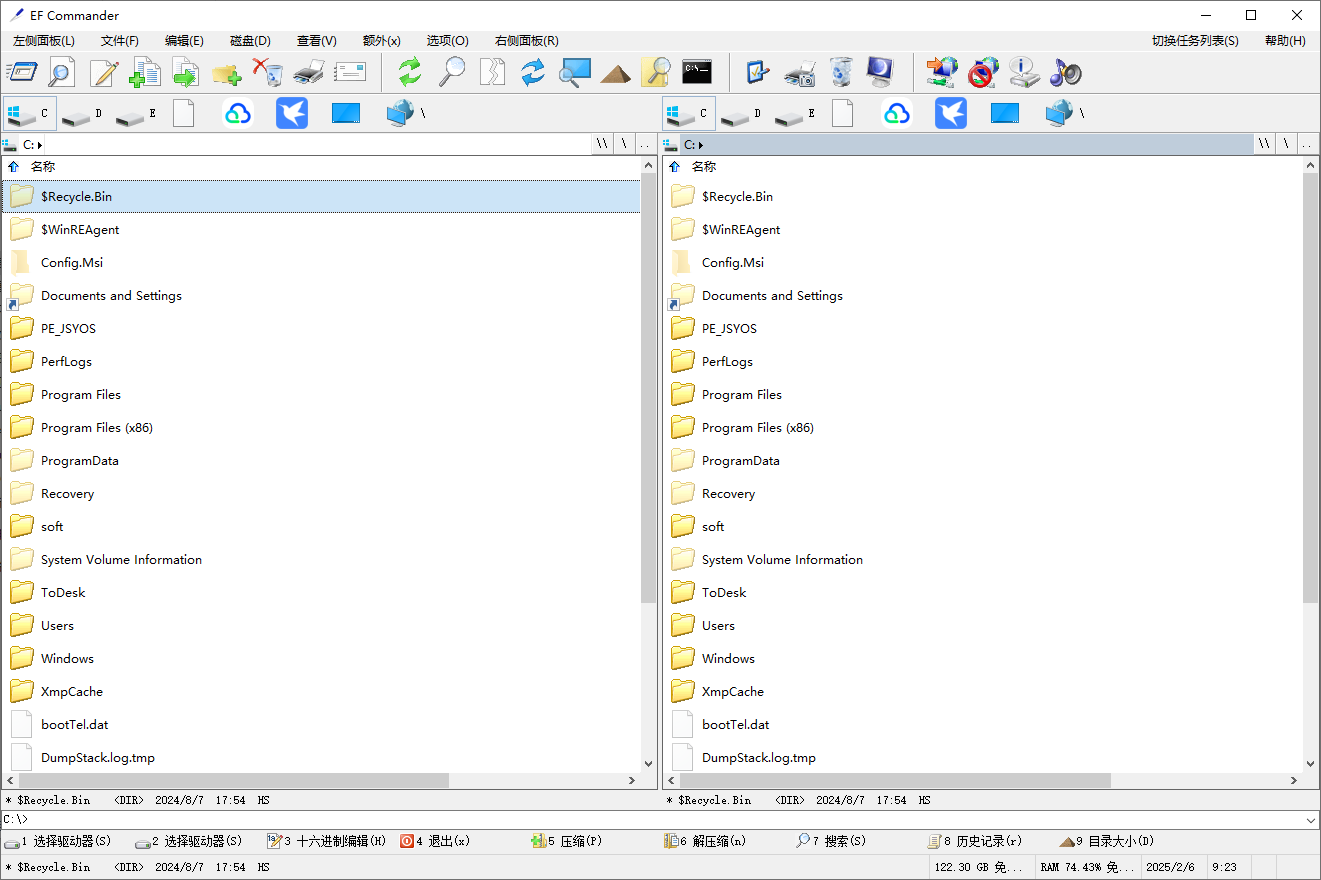
Task: Click function key 6 解压缩(n)
Action: click(x=705, y=841)
